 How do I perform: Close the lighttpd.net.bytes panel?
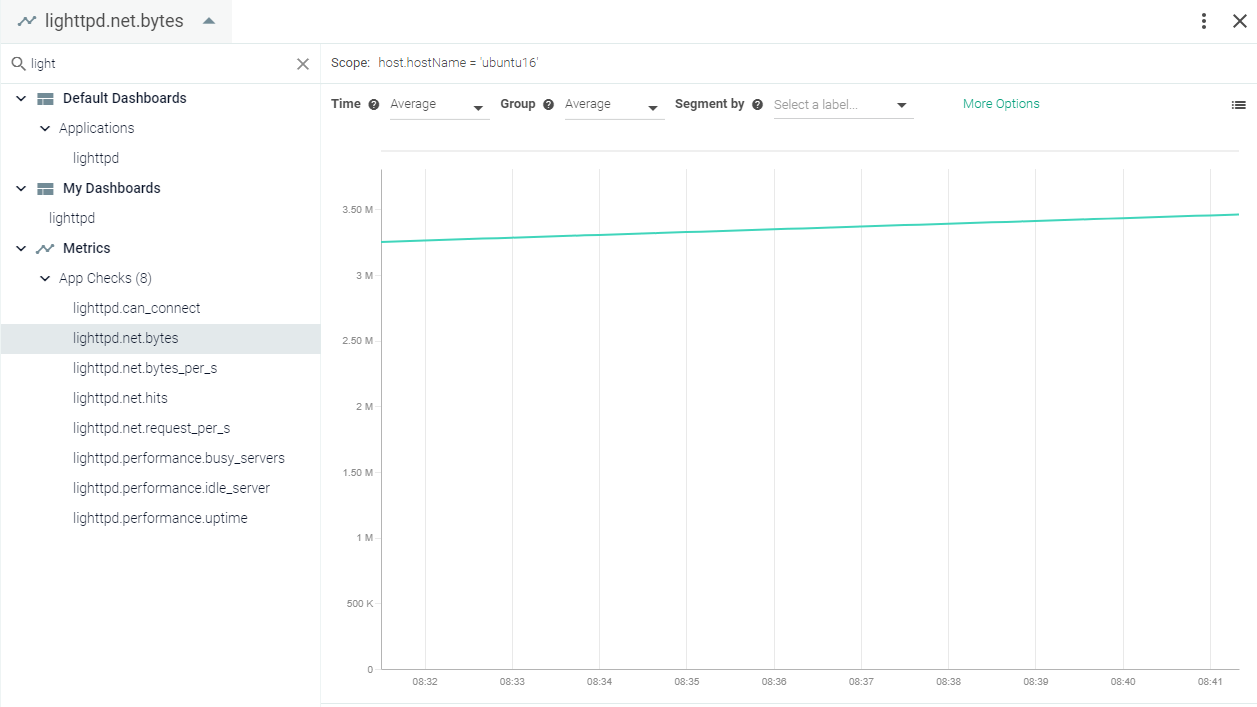[x=1240, y=21]
